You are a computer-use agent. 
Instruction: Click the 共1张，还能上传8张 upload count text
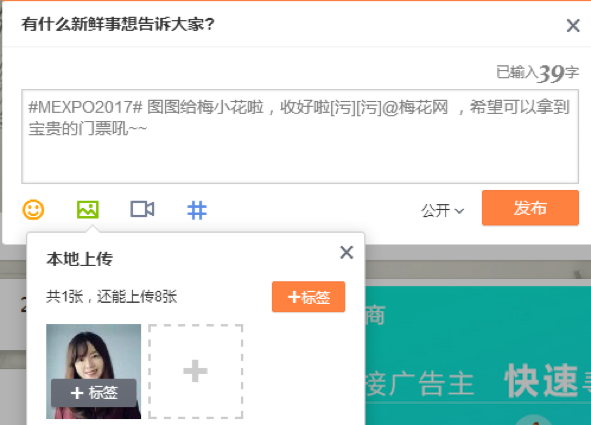coord(112,297)
